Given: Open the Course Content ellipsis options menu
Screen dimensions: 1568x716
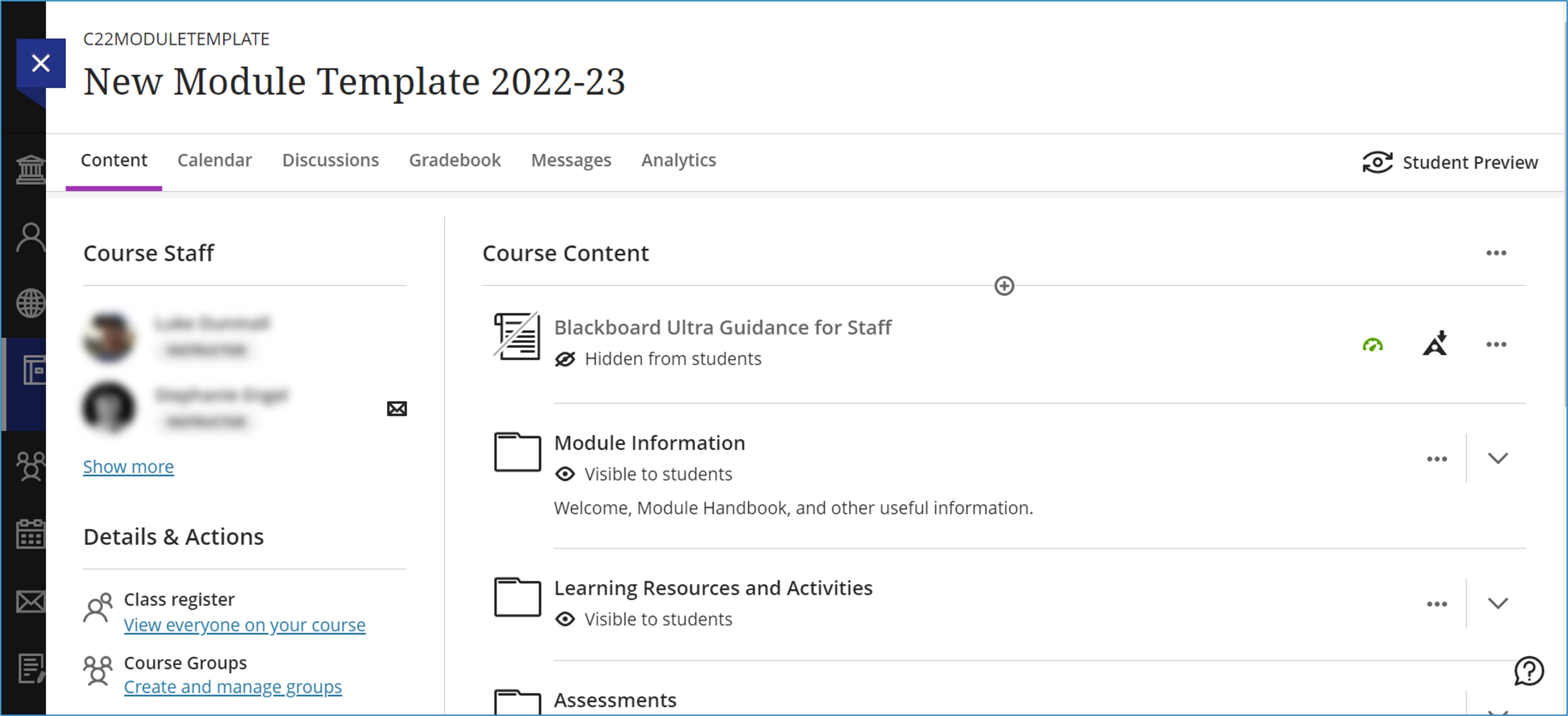Looking at the screenshot, I should tap(1496, 253).
